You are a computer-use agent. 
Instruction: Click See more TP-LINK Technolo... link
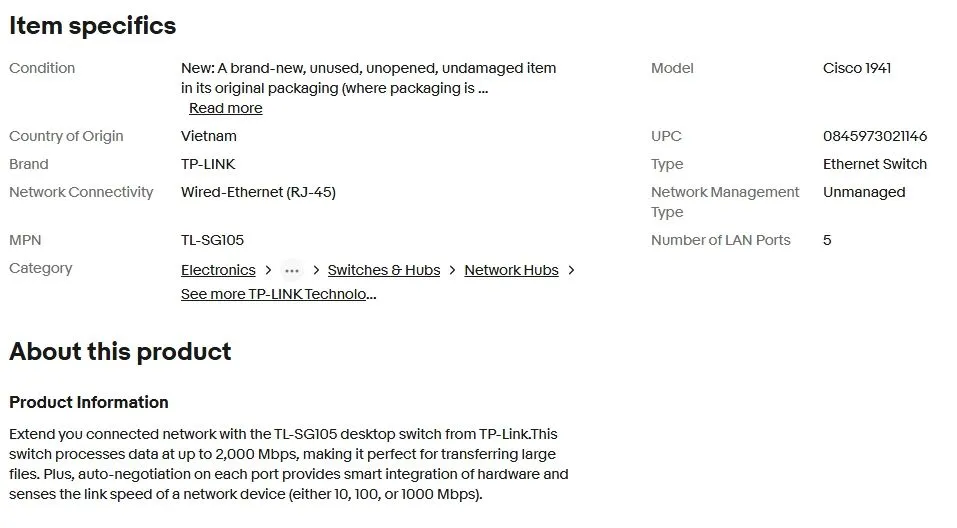(x=278, y=294)
